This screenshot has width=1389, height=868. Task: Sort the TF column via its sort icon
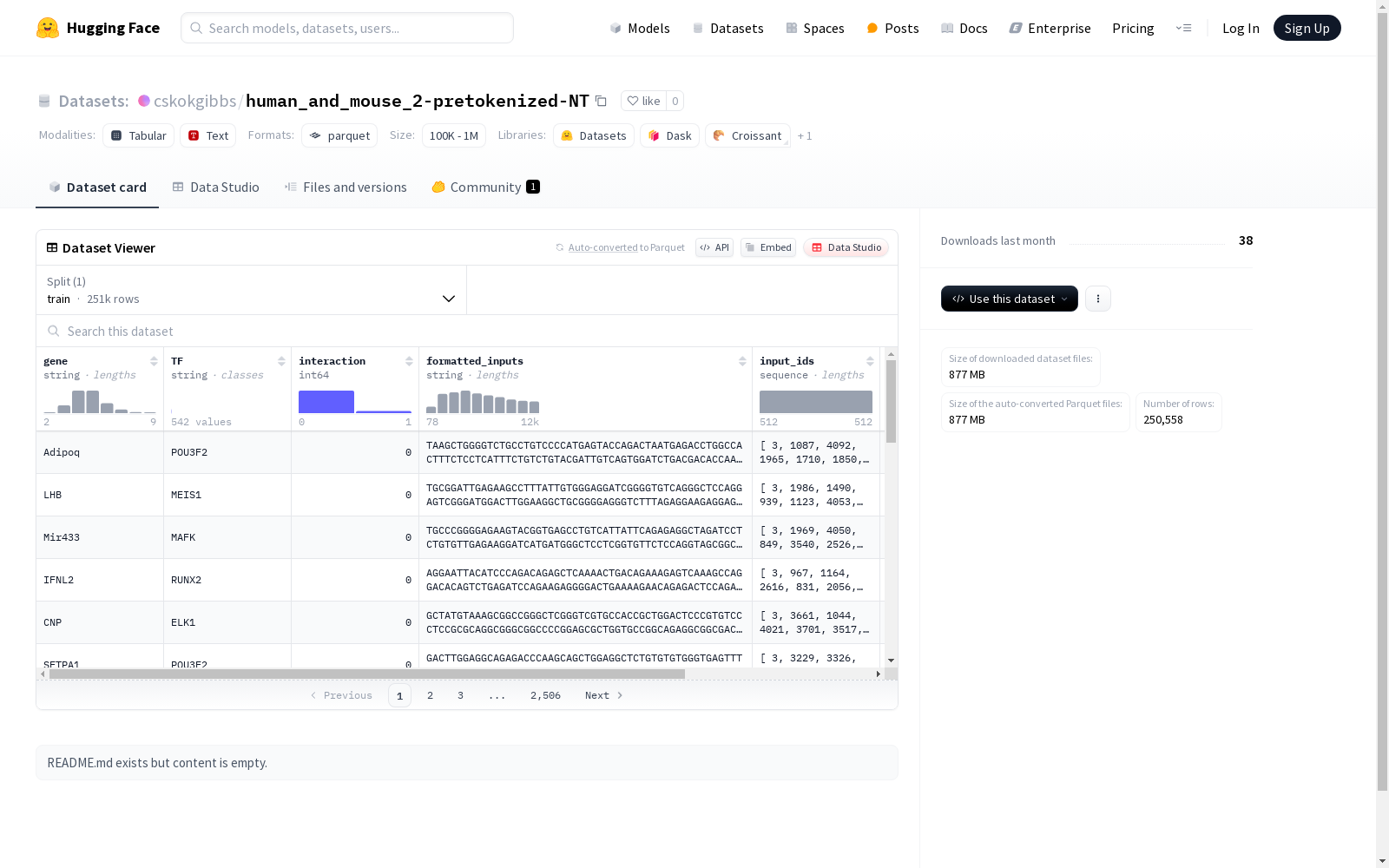click(x=281, y=361)
